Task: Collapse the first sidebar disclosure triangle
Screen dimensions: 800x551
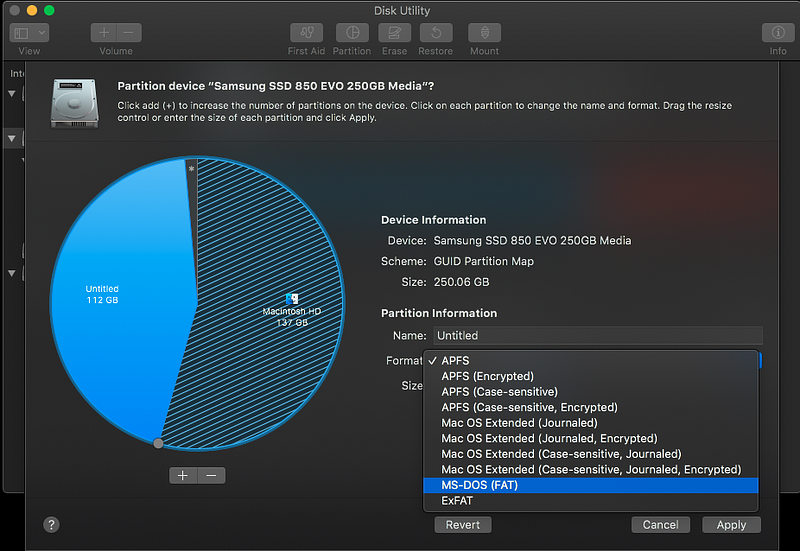Action: pyautogui.click(x=12, y=94)
